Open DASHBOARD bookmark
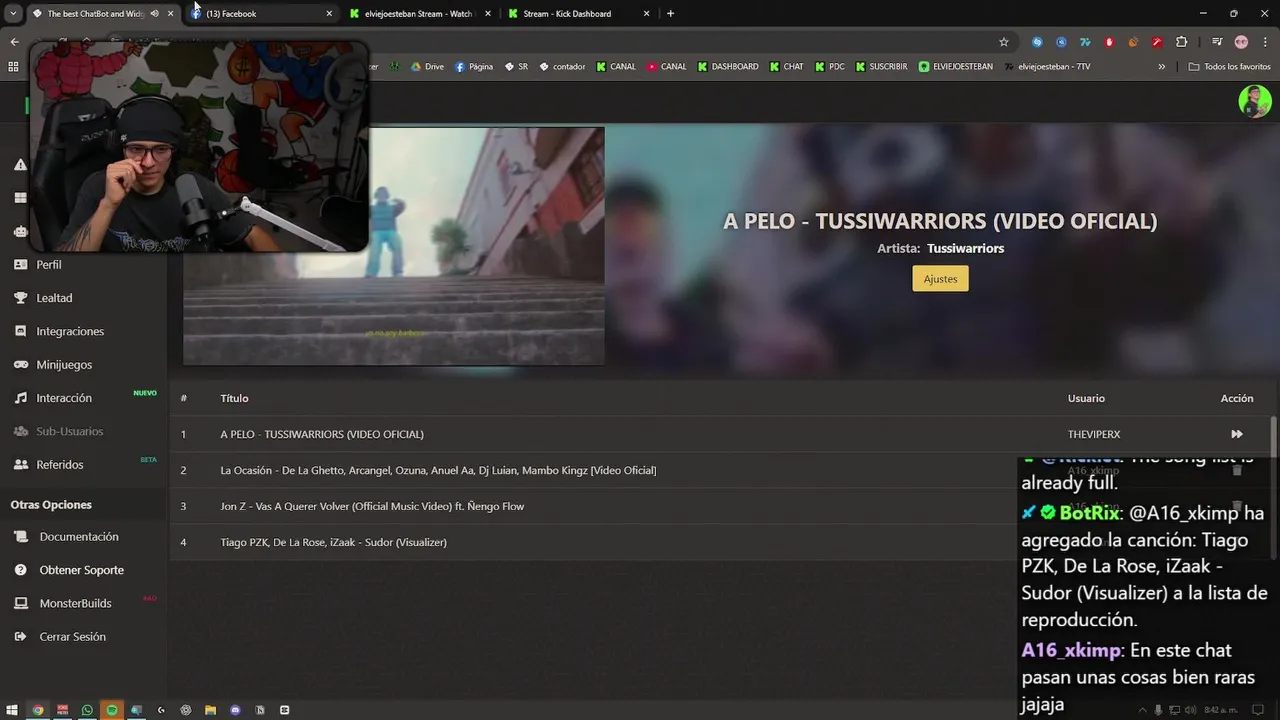Image resolution: width=1280 pixels, height=720 pixels. coord(728,67)
